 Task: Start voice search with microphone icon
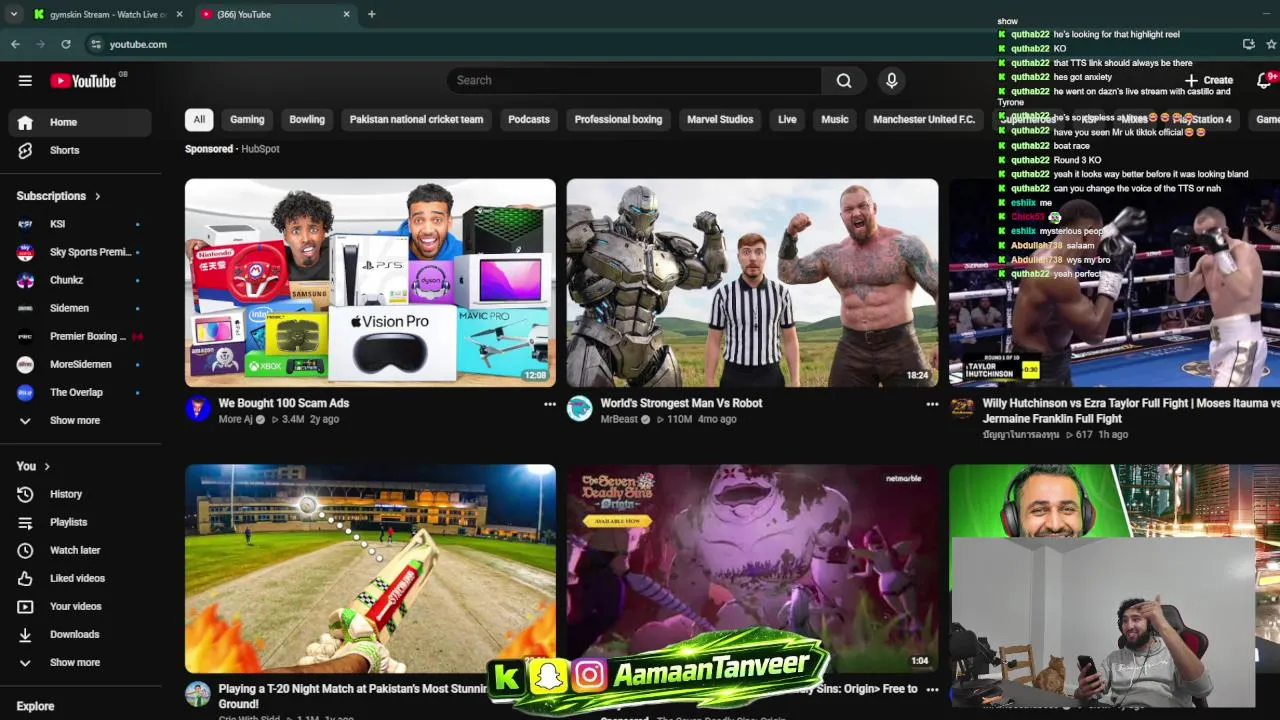click(x=891, y=80)
